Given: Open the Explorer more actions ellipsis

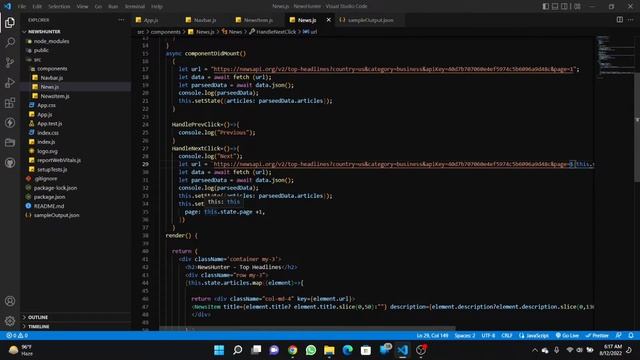Looking at the screenshot, I should click(x=121, y=20).
